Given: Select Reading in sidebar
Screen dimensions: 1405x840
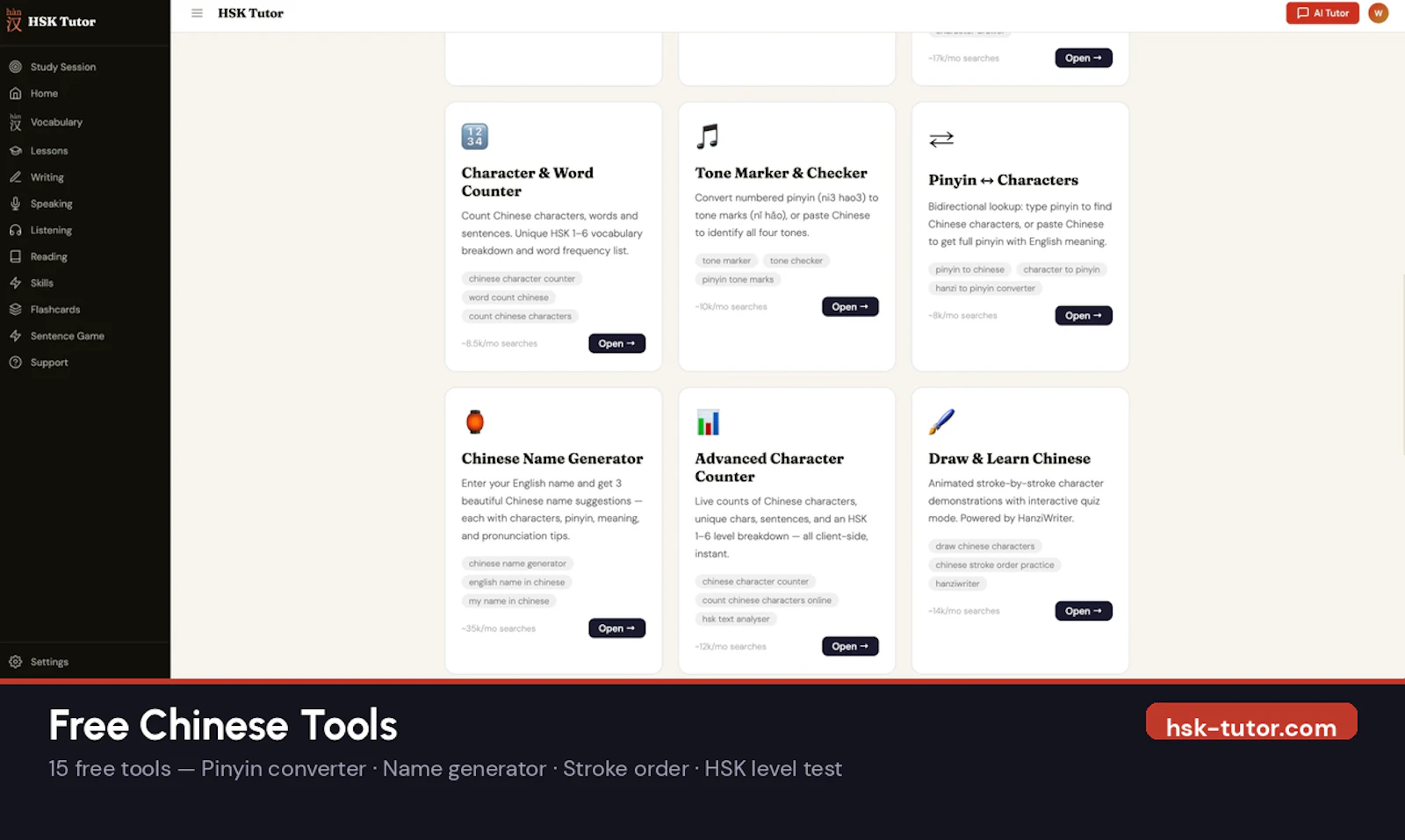Looking at the screenshot, I should pyautogui.click(x=49, y=256).
